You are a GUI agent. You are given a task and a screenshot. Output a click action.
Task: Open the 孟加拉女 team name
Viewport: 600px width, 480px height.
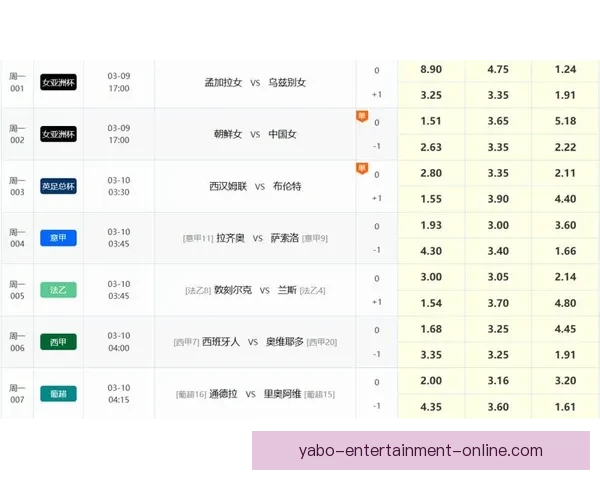coord(223,82)
